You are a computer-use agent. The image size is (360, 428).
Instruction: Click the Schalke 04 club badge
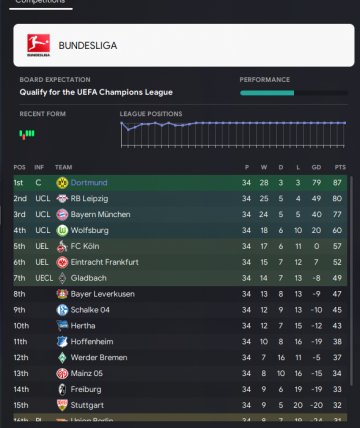[62, 310]
